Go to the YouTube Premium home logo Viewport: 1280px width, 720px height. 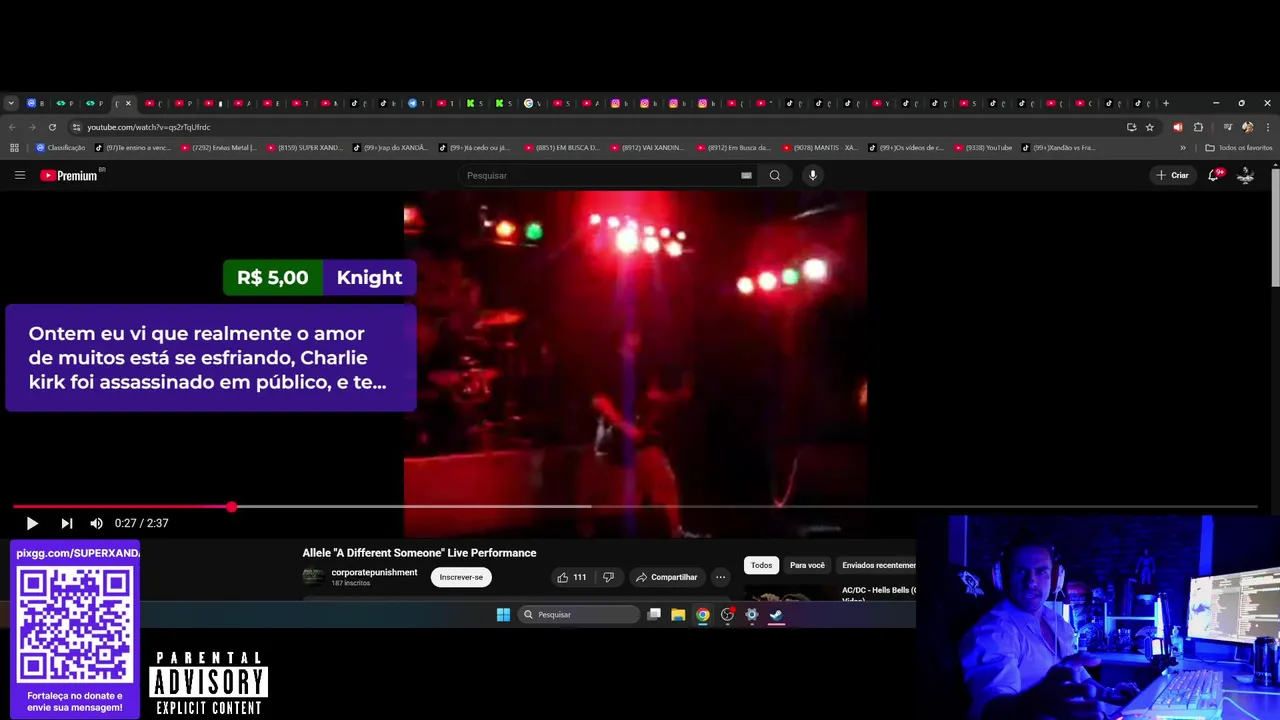70,175
